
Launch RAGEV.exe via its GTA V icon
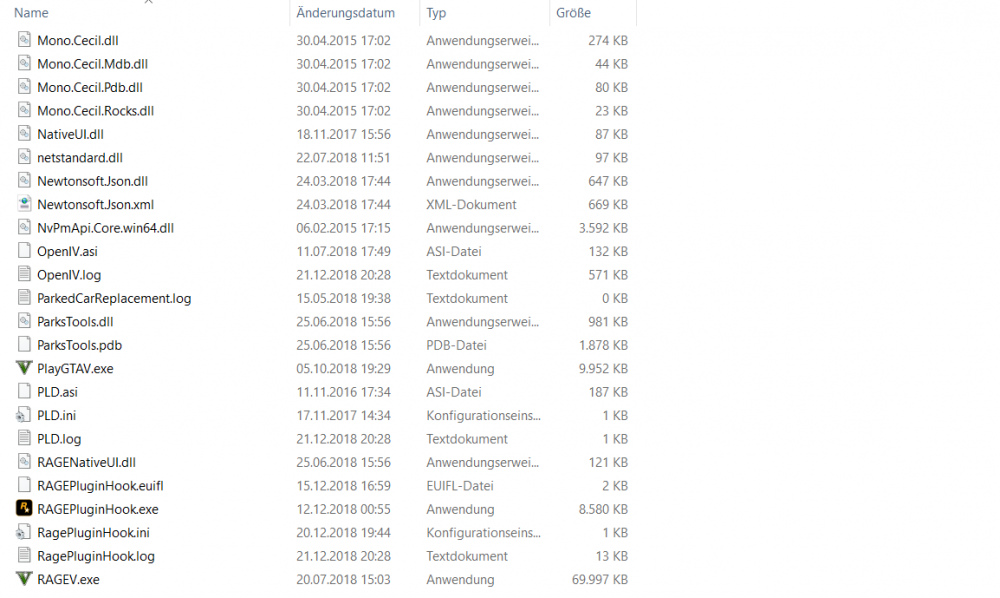pos(24,579)
